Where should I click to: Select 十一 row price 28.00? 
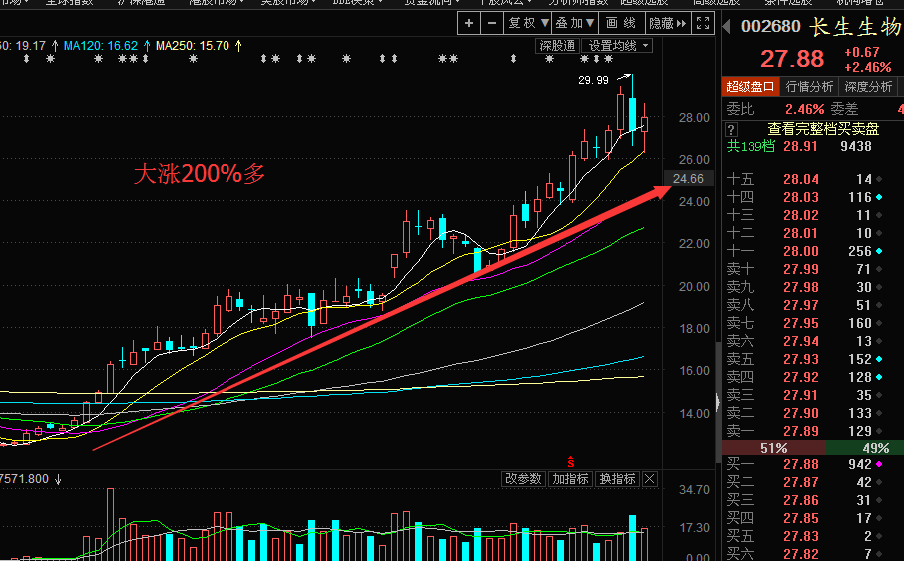point(800,251)
